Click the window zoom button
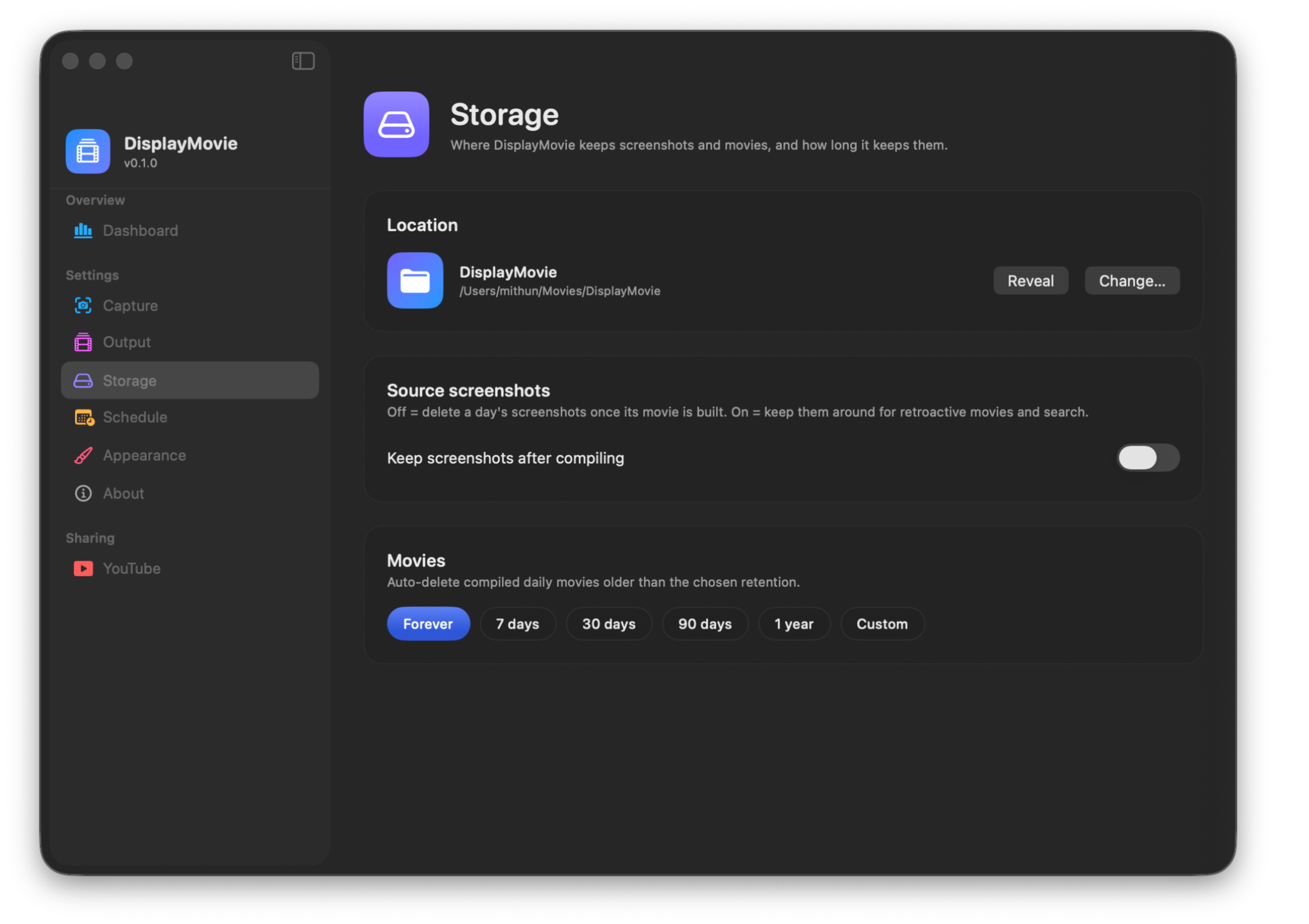Image resolution: width=1309 pixels, height=924 pixels. tap(124, 61)
